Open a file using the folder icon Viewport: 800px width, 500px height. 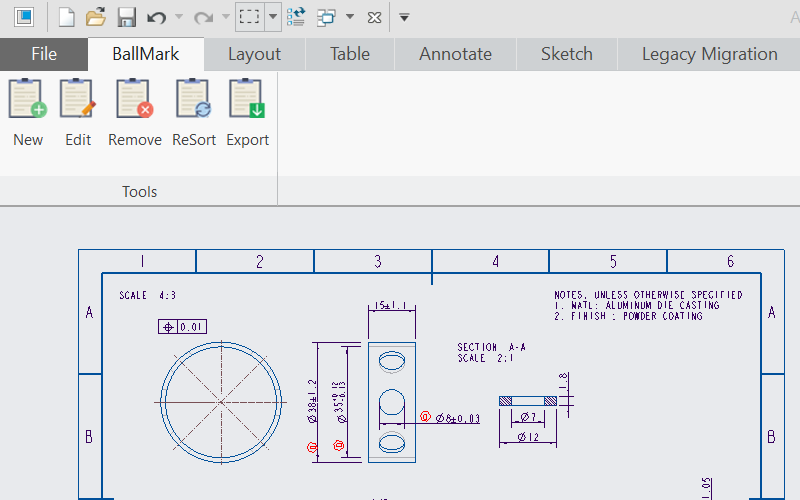coord(96,17)
